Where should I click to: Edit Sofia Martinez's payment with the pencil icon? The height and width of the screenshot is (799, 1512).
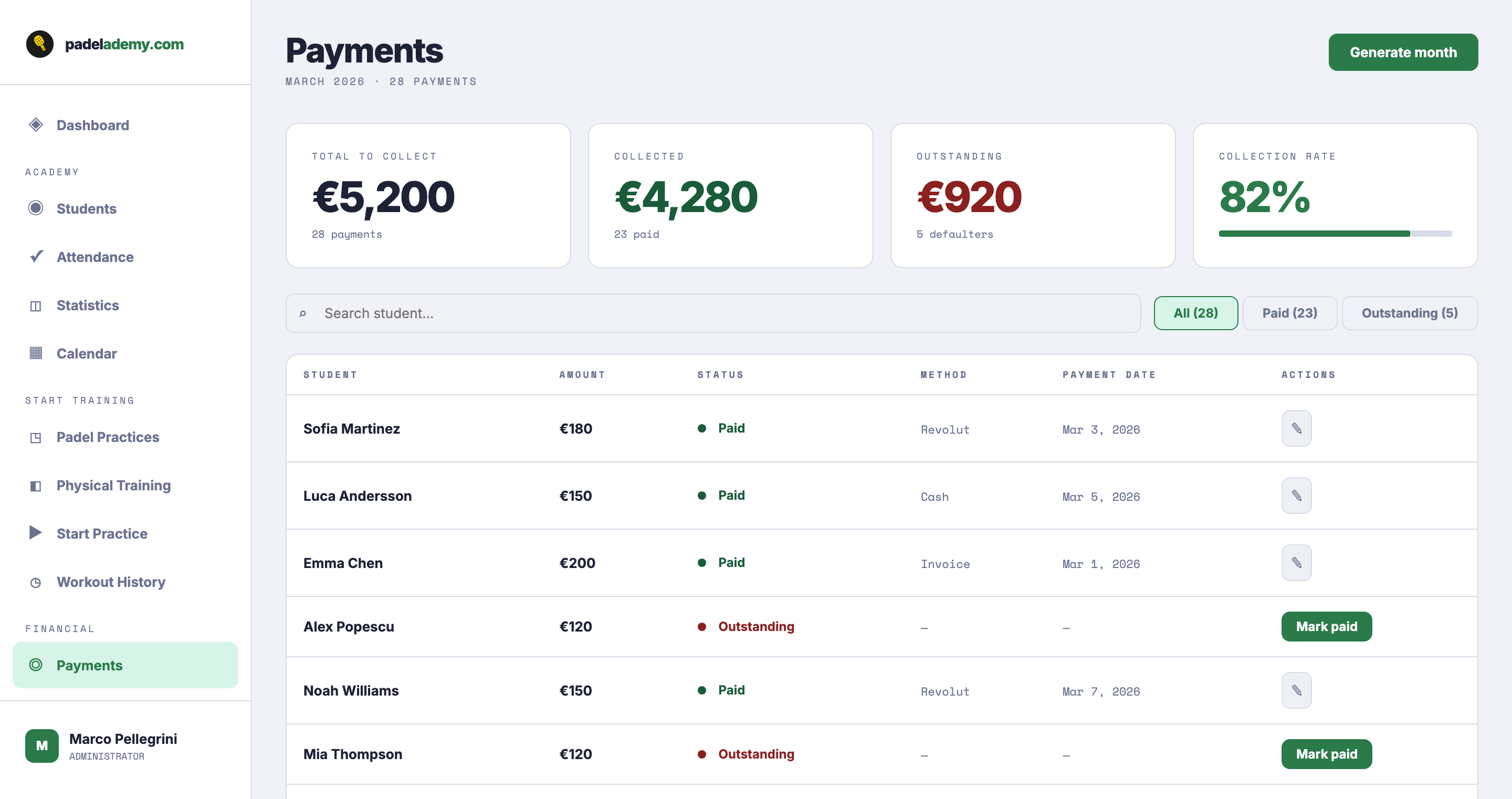coord(1296,428)
